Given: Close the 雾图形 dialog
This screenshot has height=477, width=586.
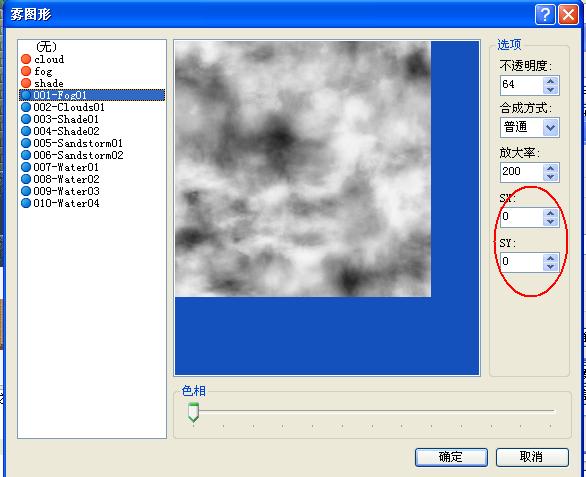Looking at the screenshot, I should (x=568, y=15).
